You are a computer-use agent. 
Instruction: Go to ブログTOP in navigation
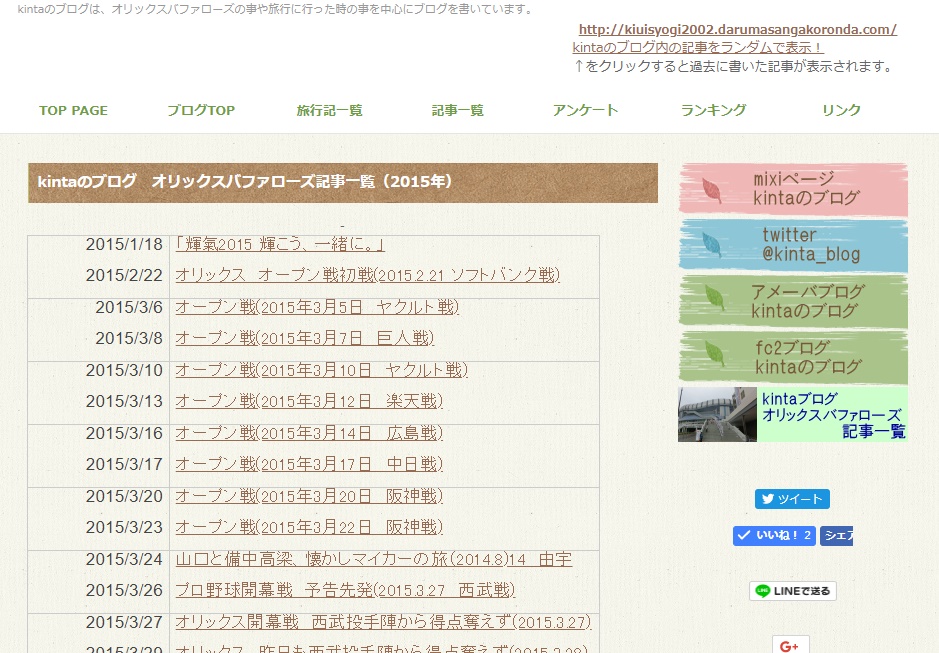(x=201, y=110)
